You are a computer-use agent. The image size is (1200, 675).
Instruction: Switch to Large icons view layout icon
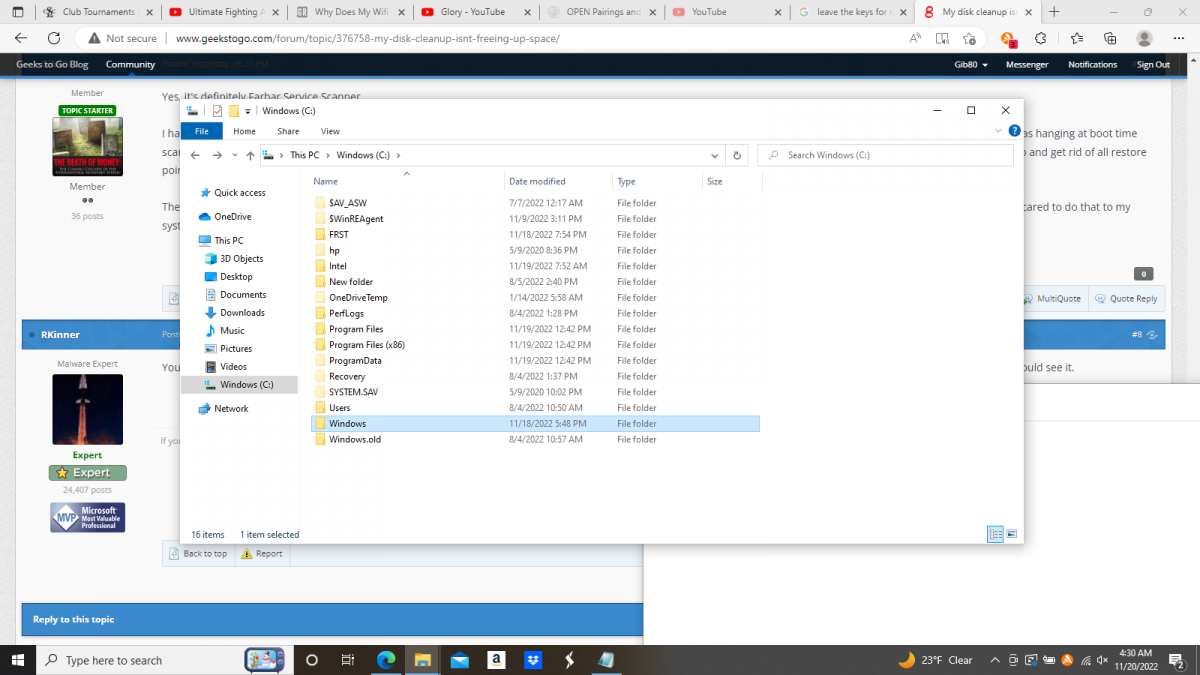click(1011, 534)
